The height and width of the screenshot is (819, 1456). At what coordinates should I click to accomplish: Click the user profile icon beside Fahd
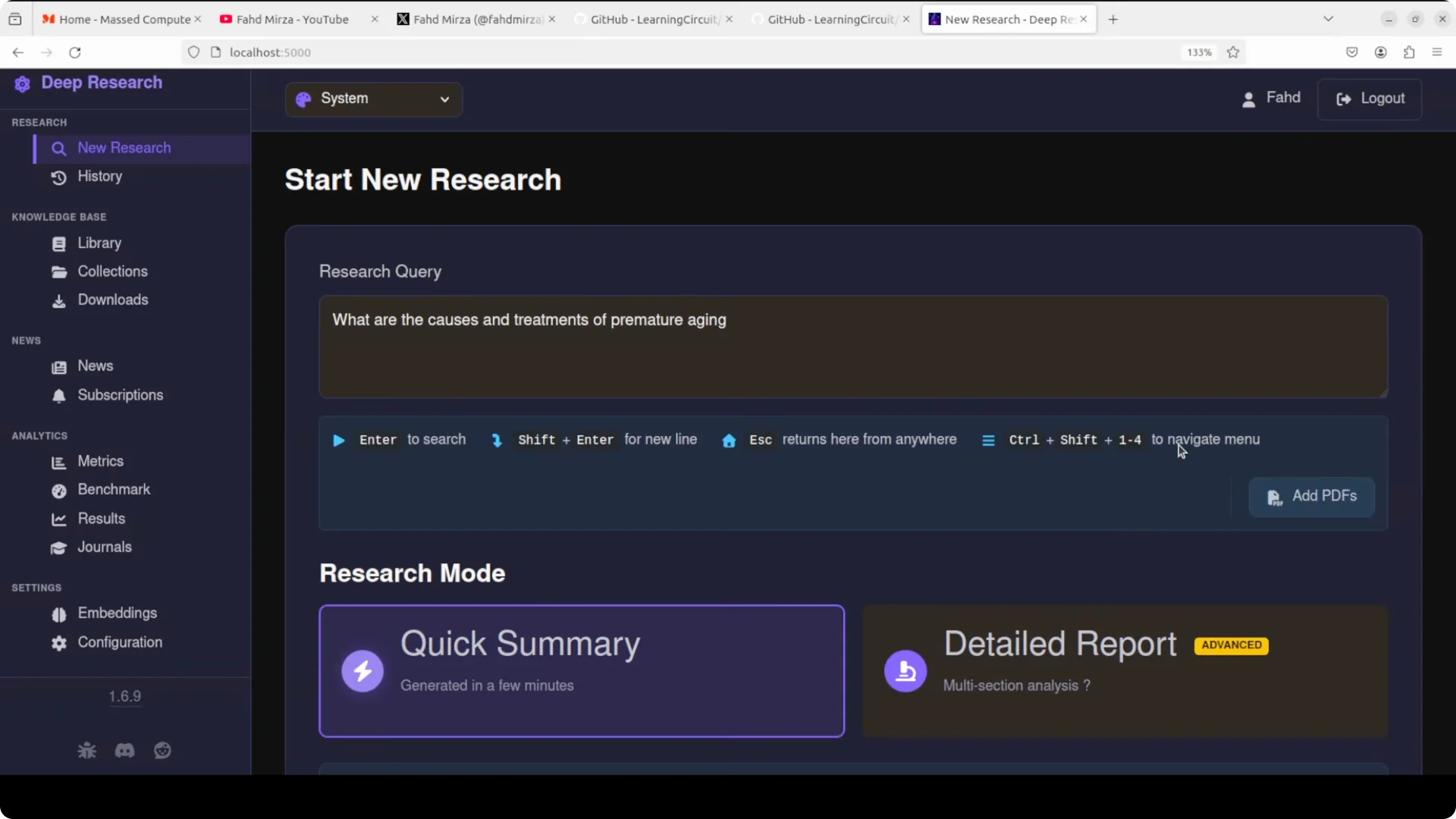[x=1248, y=99]
